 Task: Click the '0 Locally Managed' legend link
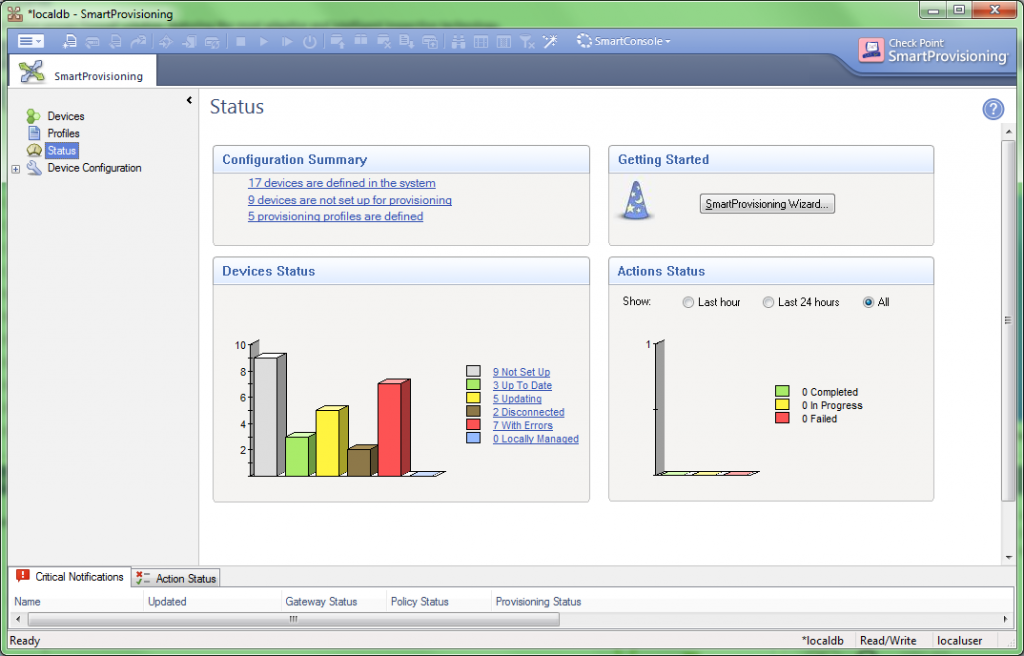(x=536, y=439)
